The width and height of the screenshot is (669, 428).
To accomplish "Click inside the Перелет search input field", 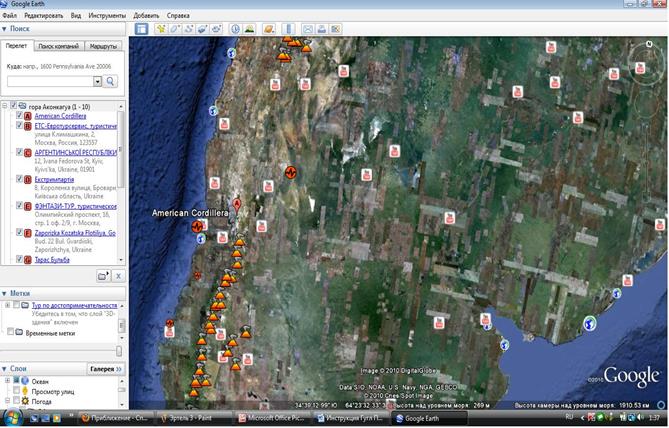I will coord(50,81).
